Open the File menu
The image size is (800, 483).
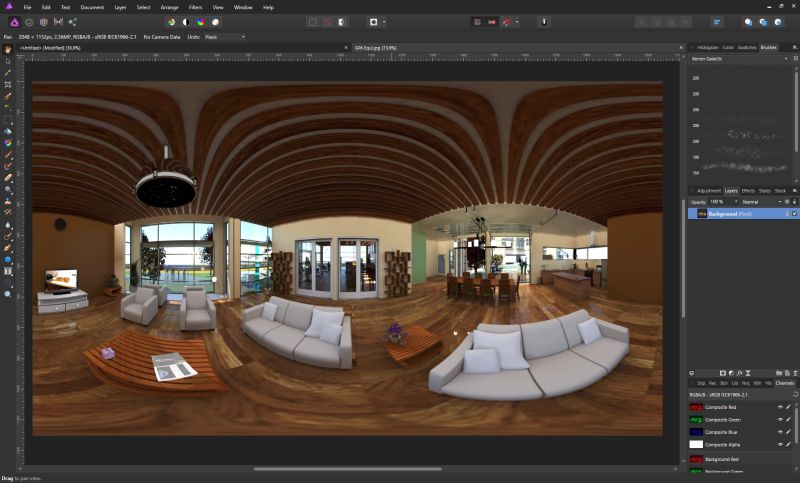point(28,8)
